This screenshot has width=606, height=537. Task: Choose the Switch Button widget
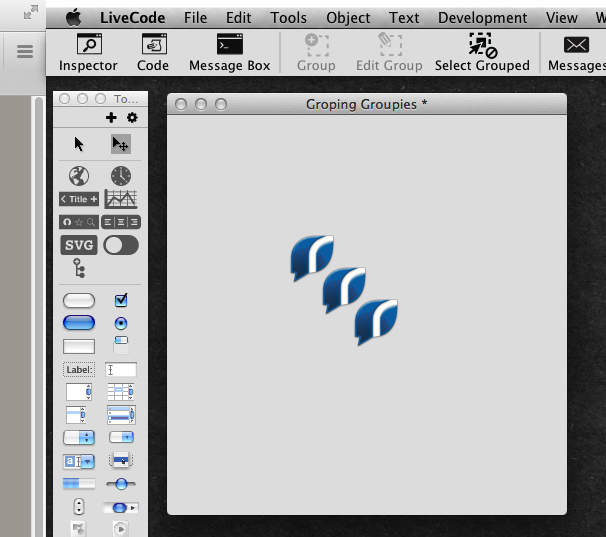click(121, 245)
